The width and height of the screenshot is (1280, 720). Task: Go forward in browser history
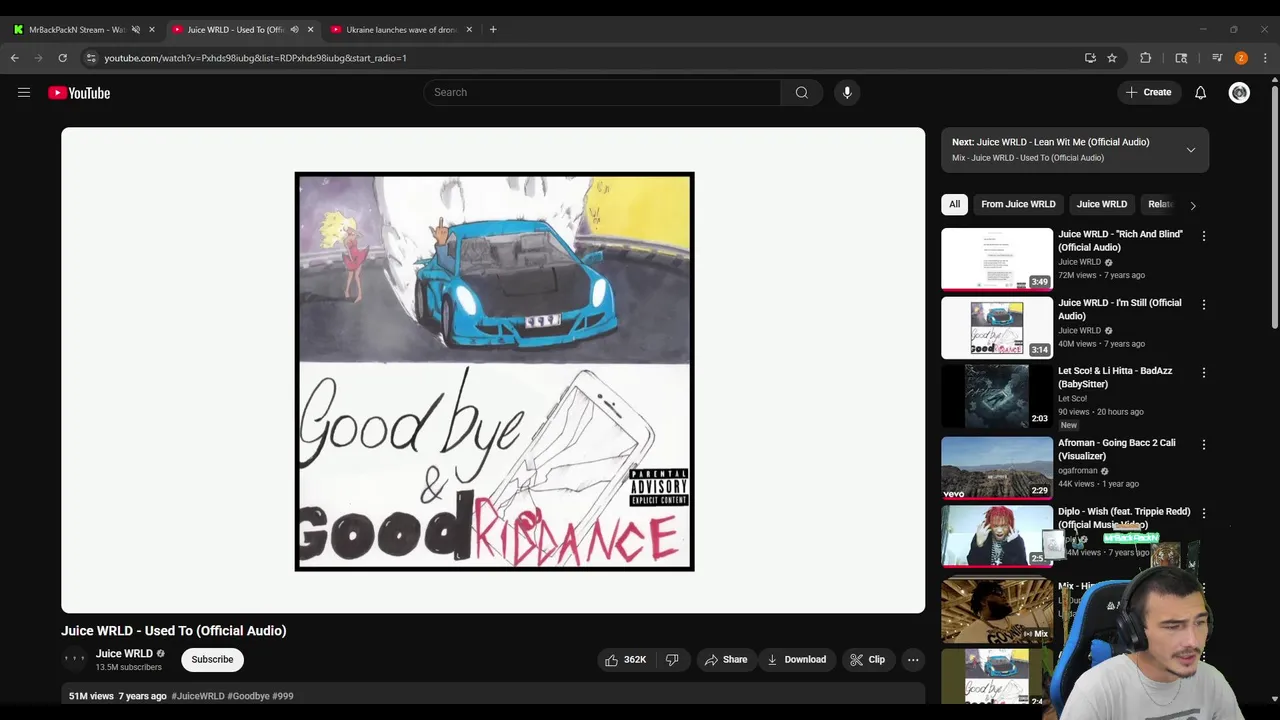tap(39, 58)
